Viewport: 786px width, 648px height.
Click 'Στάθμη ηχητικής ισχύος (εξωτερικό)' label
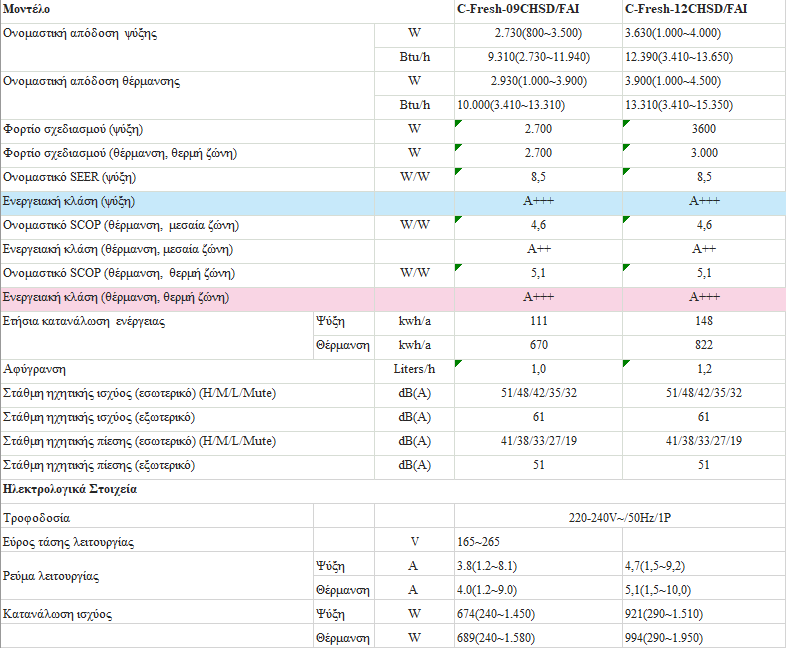(x=99, y=417)
